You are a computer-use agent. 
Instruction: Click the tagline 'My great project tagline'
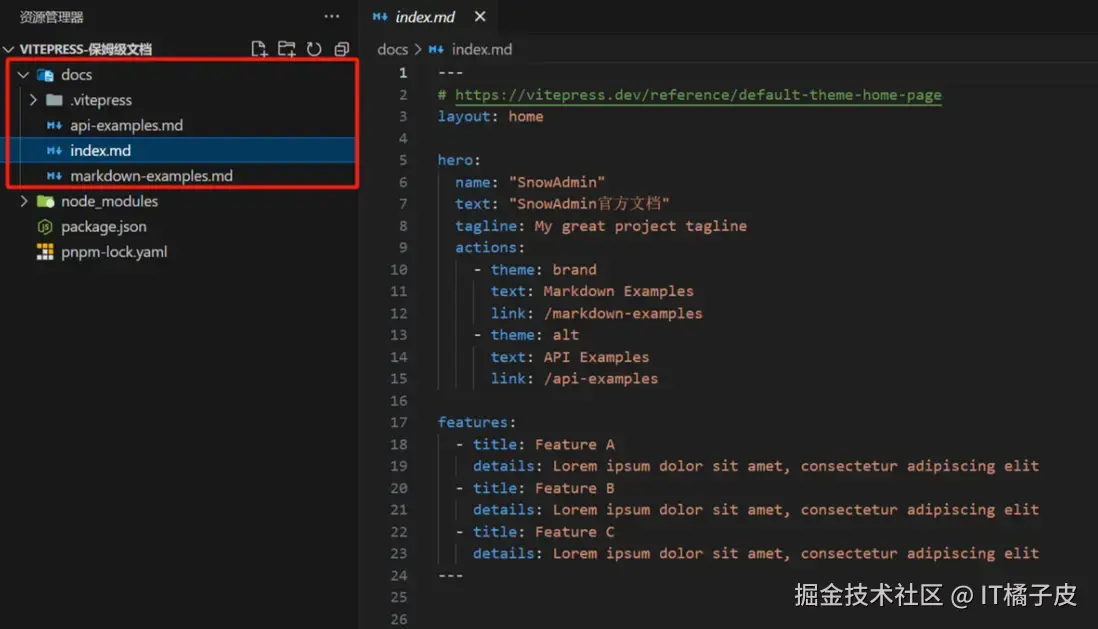(x=641, y=226)
